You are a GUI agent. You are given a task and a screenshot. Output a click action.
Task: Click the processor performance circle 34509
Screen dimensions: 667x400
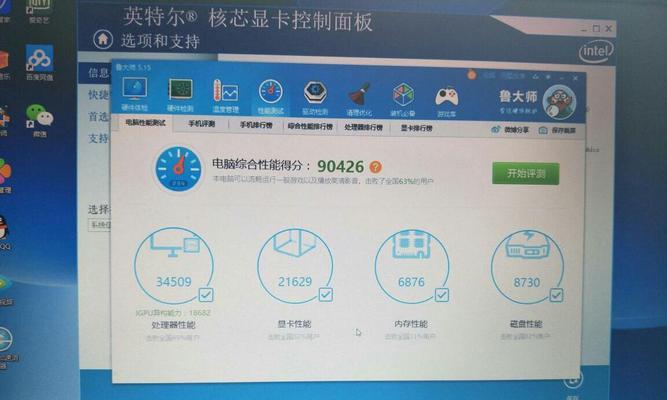tap(174, 266)
